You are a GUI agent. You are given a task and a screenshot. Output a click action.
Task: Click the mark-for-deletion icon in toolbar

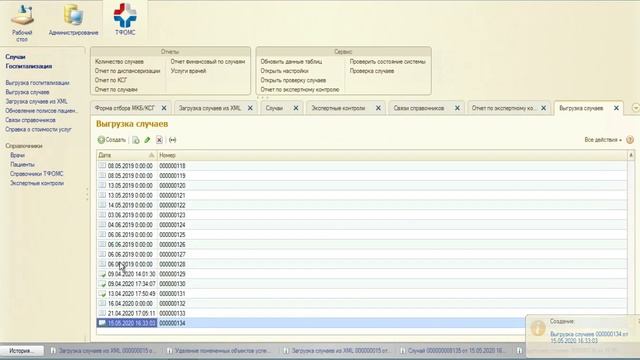[x=159, y=140]
